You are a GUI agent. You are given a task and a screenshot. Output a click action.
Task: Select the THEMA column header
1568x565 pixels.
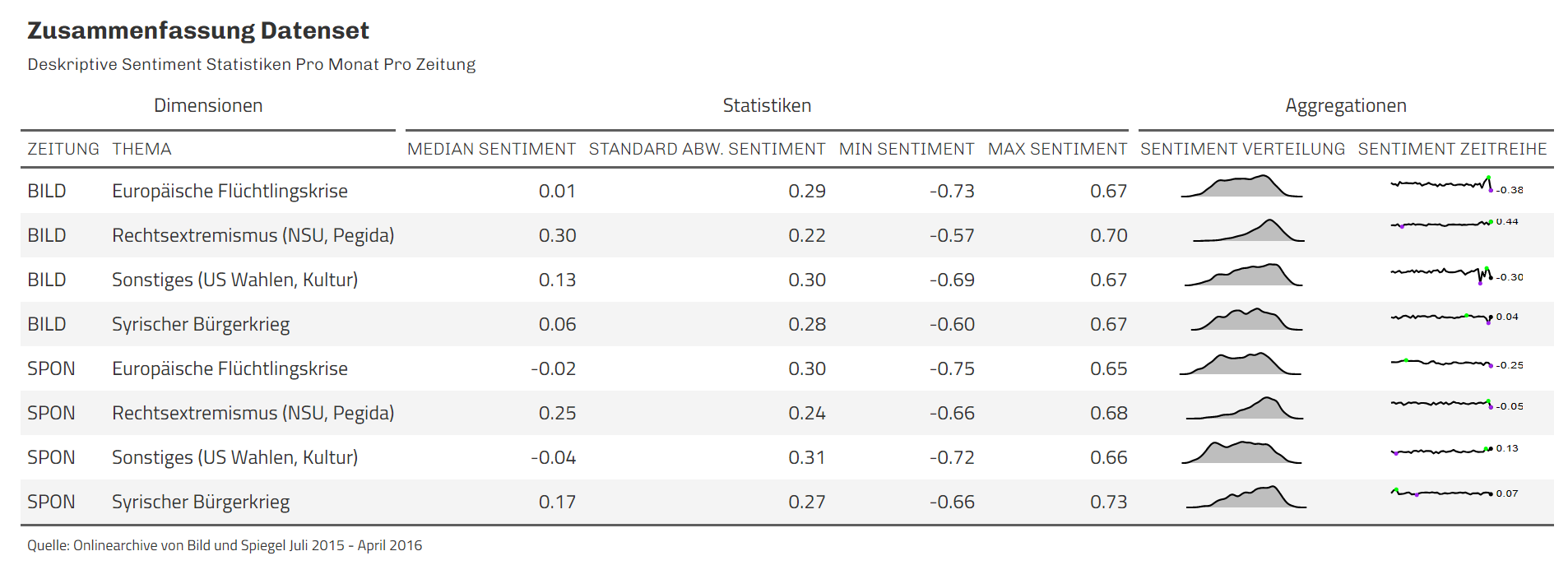click(141, 149)
